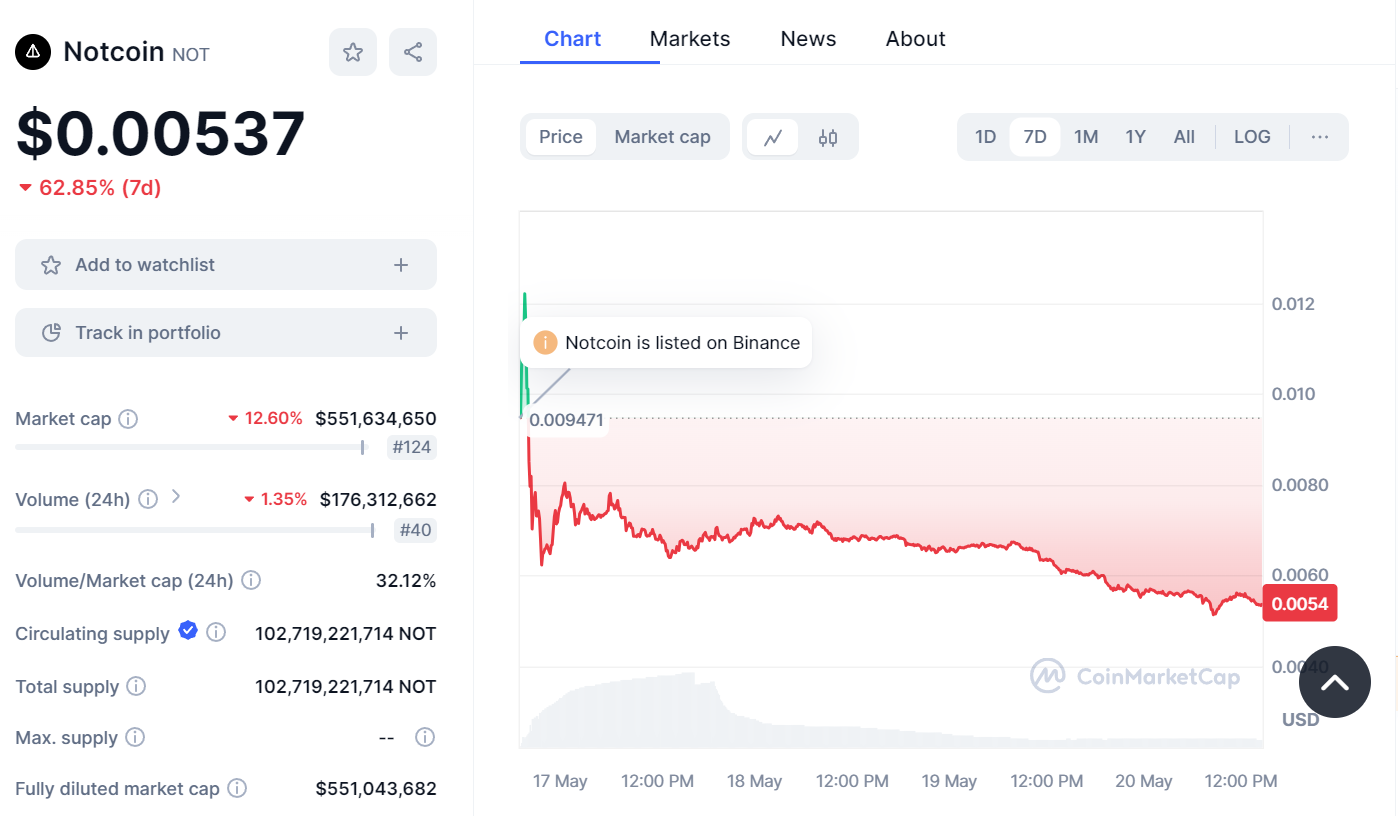Select the Price chart toggle
1398x816 pixels.
coord(561,137)
